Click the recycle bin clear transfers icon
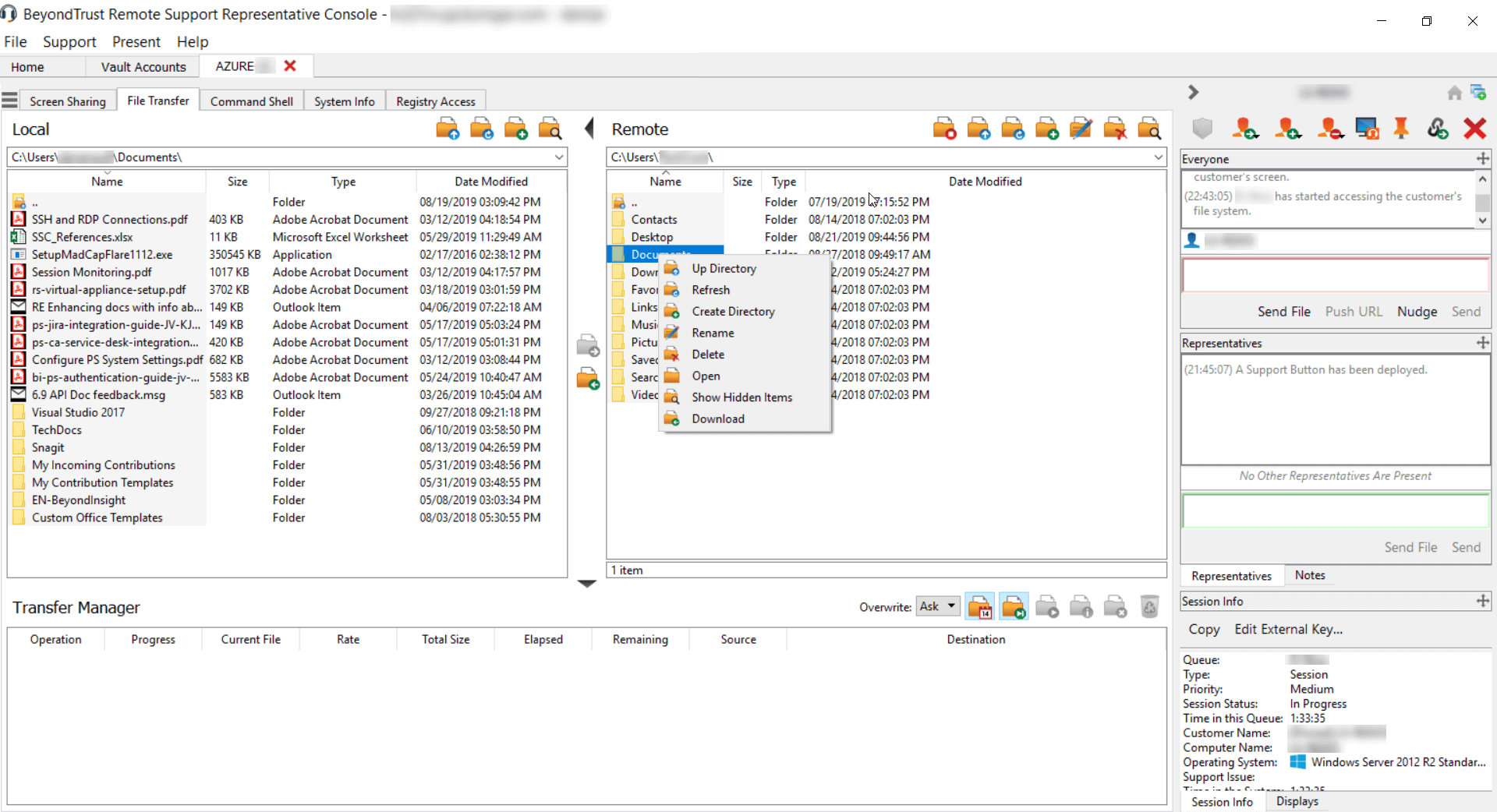The width and height of the screenshot is (1497, 812). (1149, 607)
